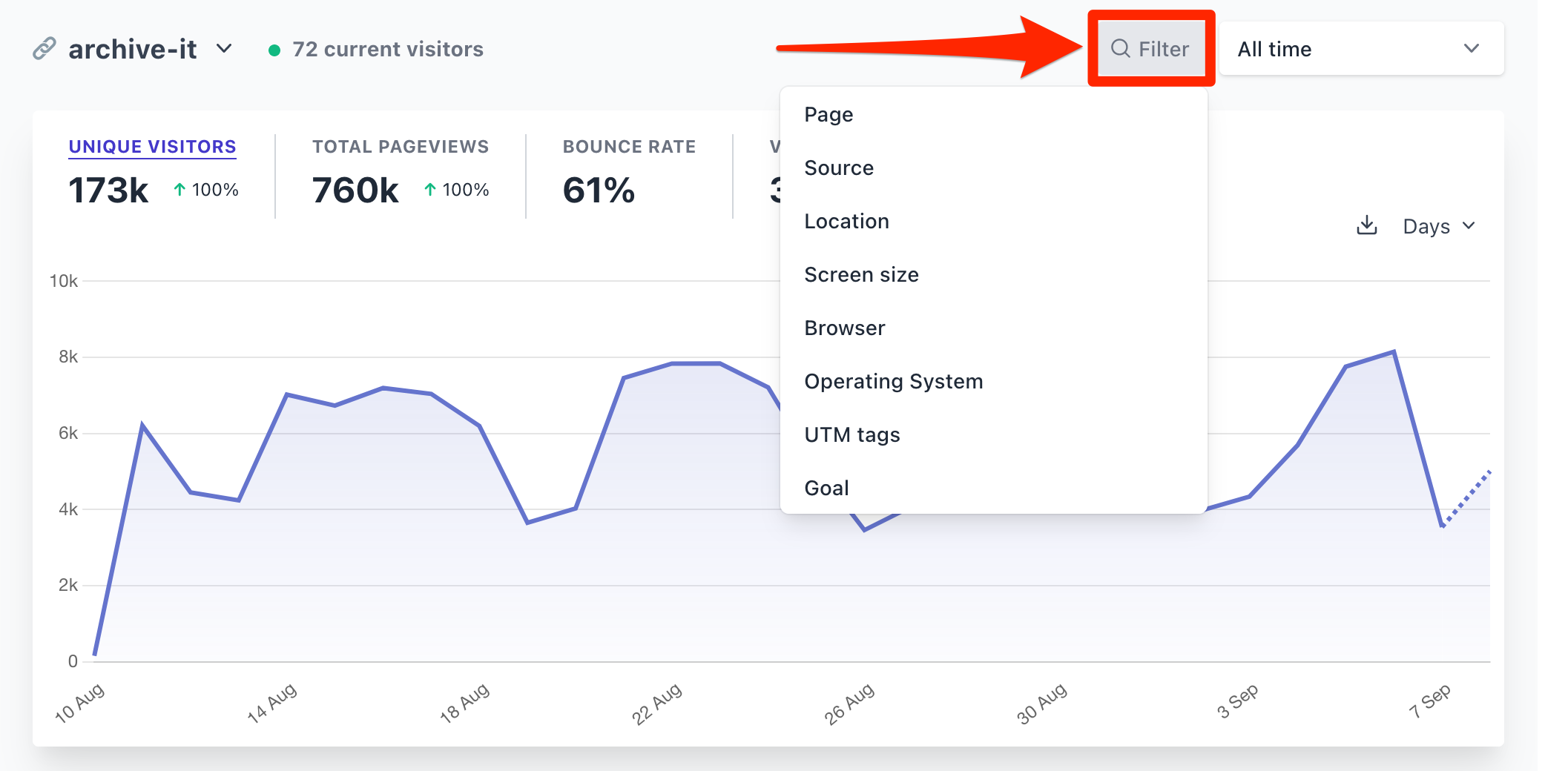Click UTM tags in filter menu

[x=851, y=434]
